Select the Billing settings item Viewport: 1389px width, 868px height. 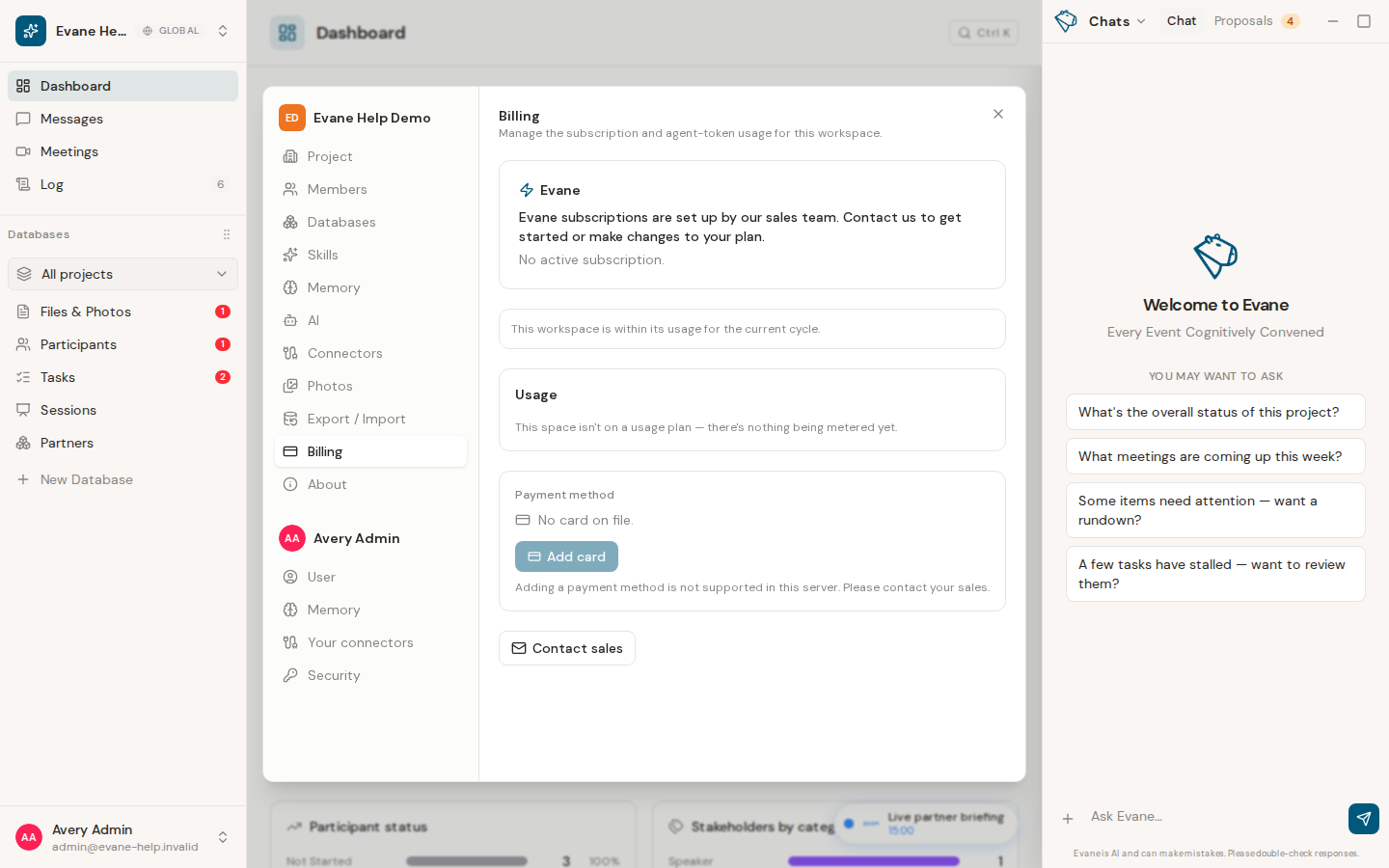[370, 451]
